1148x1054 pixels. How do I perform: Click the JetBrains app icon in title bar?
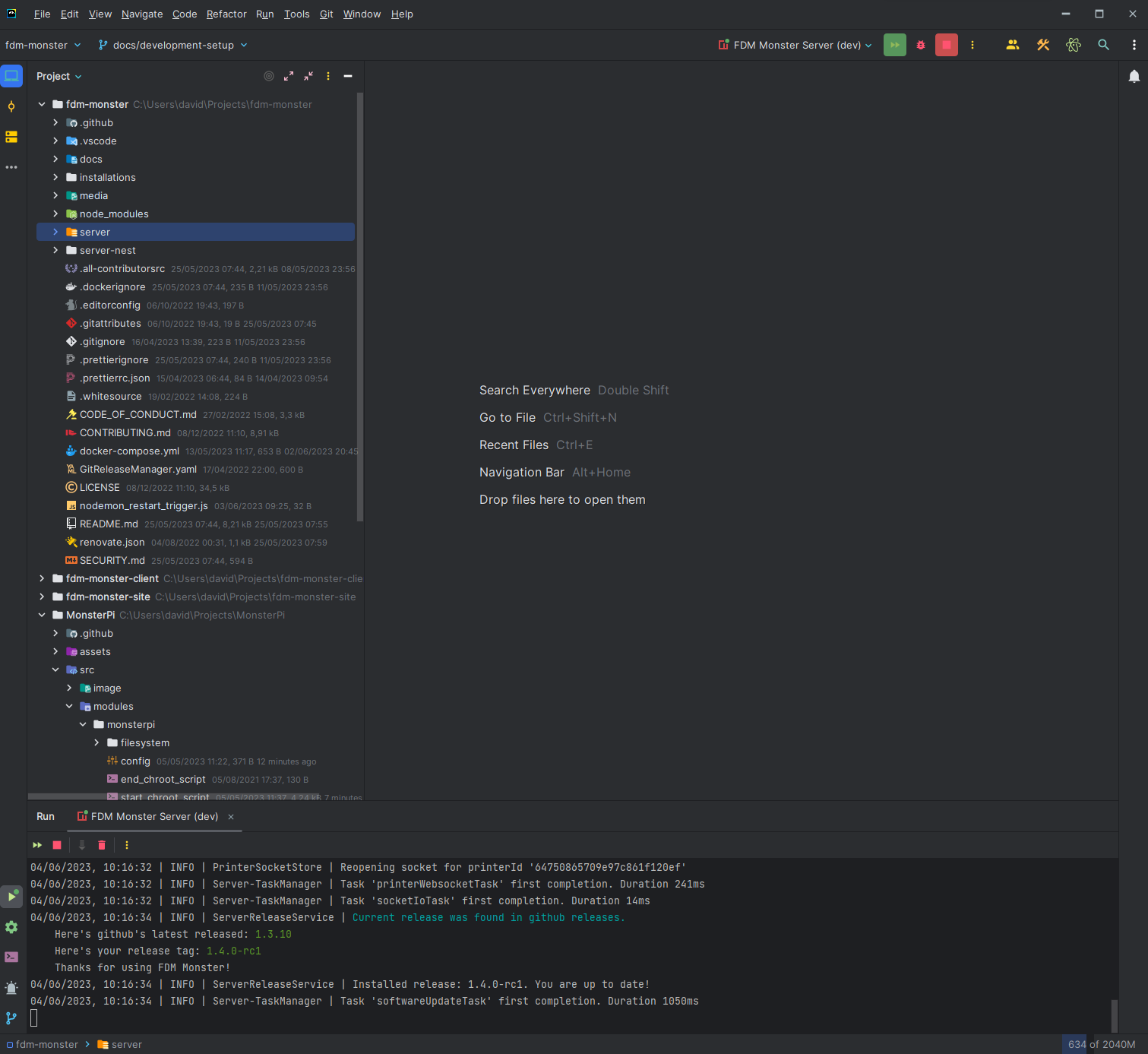(11, 14)
